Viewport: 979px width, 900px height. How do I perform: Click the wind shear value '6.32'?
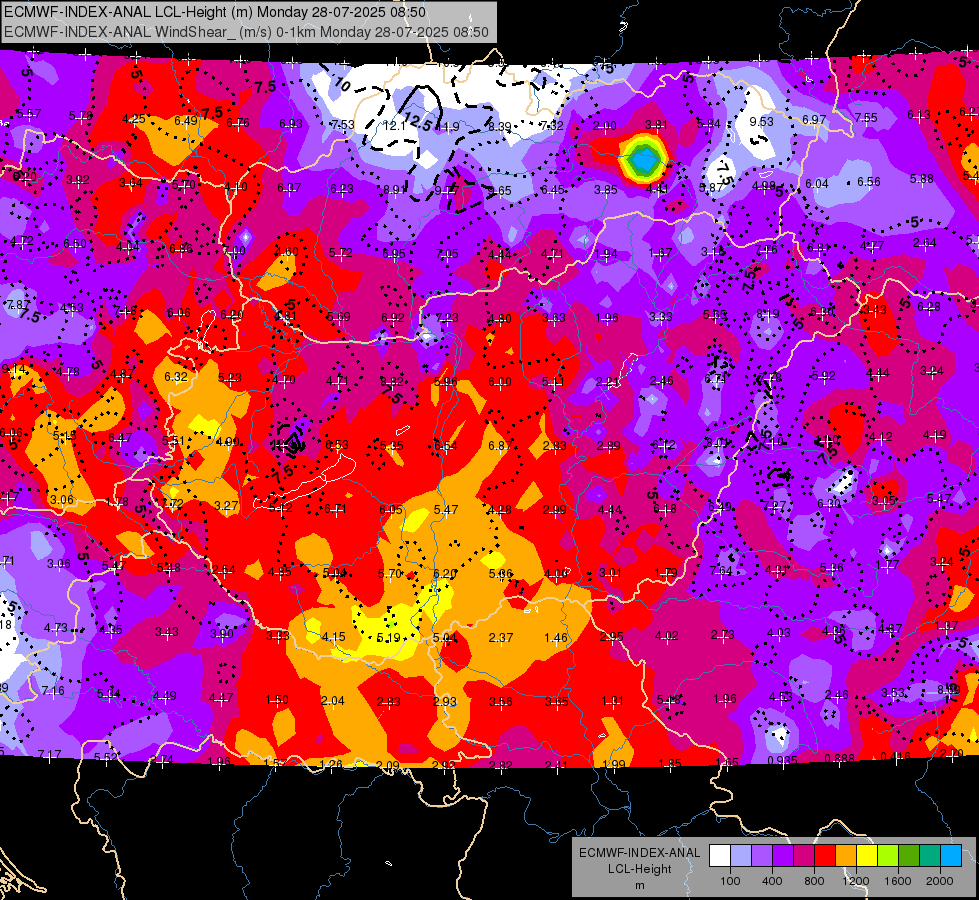click(x=175, y=377)
